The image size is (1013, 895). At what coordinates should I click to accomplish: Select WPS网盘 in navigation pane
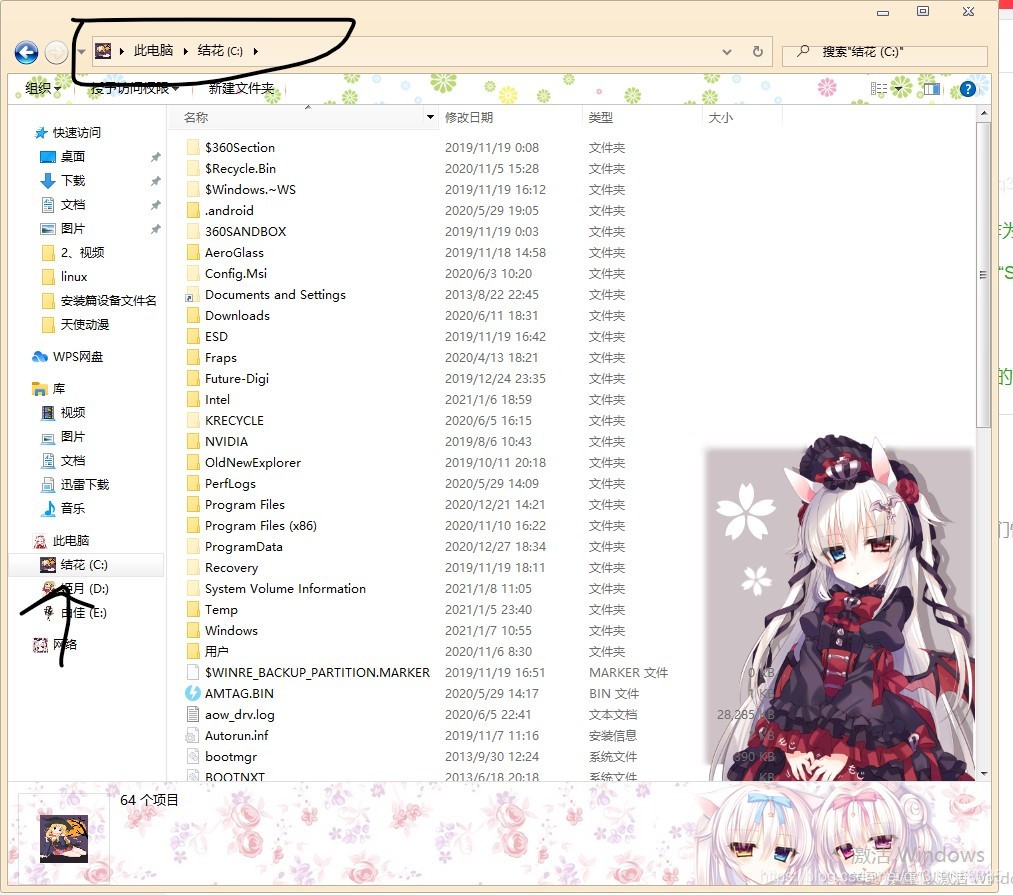pyautogui.click(x=78, y=357)
